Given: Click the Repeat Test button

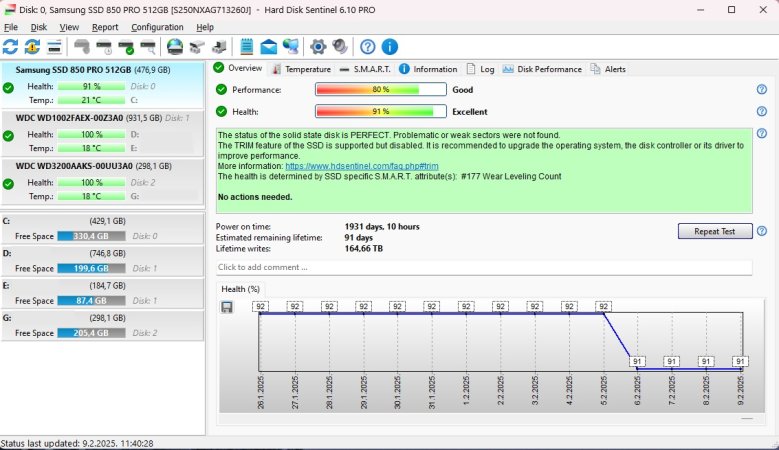Looking at the screenshot, I should tap(715, 231).
